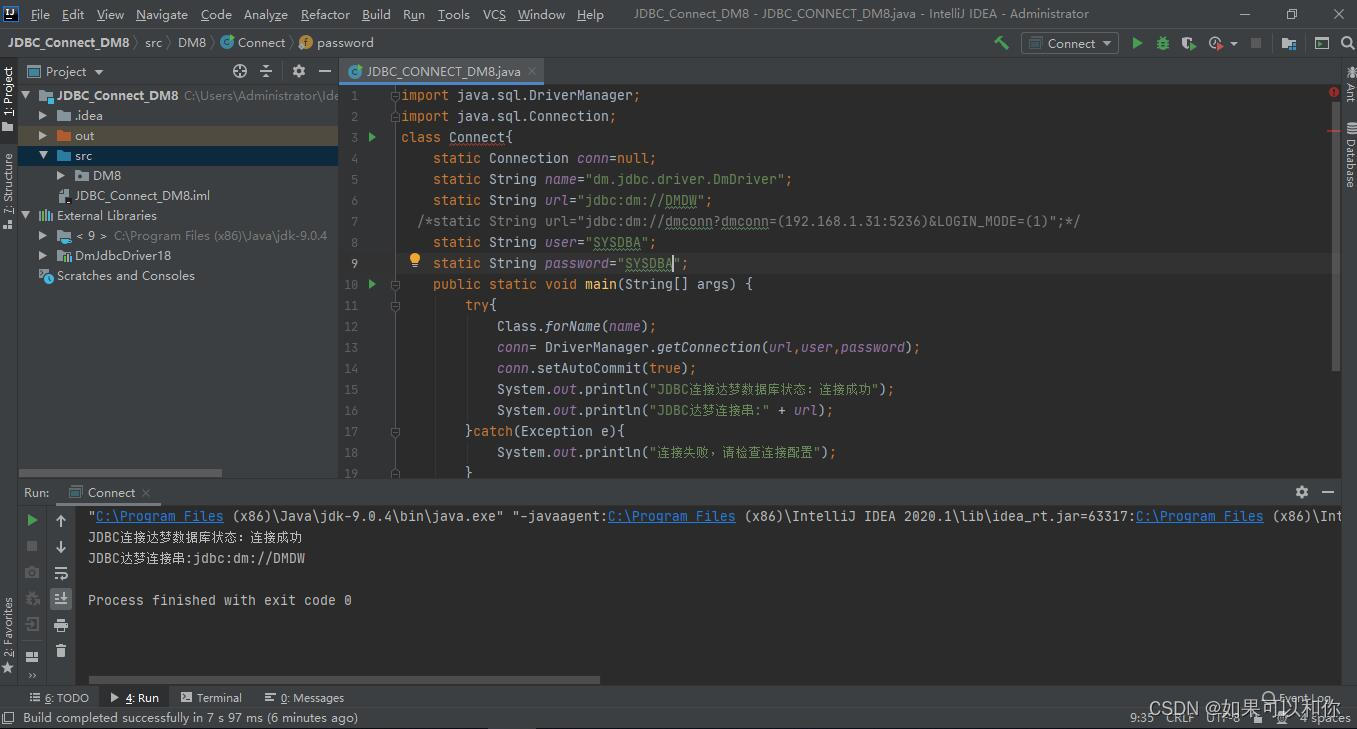Open the Terminal tool window
Viewport: 1357px width, 729px height.
pos(210,698)
